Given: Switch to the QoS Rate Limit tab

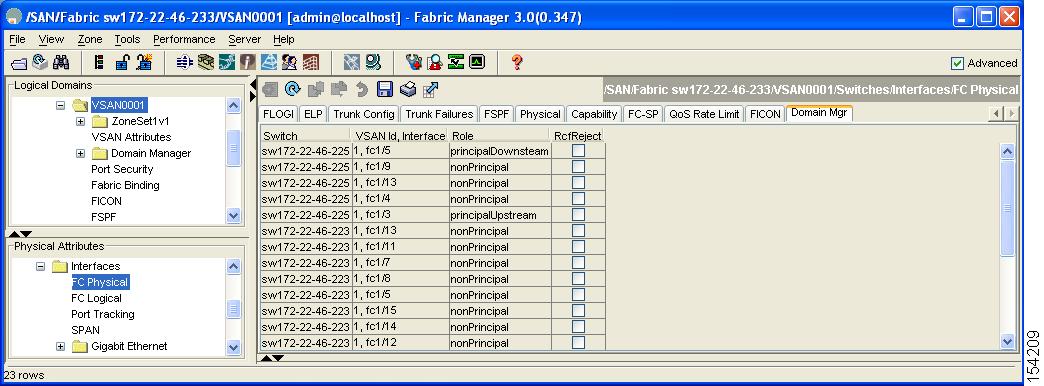Looking at the screenshot, I should [x=704, y=114].
